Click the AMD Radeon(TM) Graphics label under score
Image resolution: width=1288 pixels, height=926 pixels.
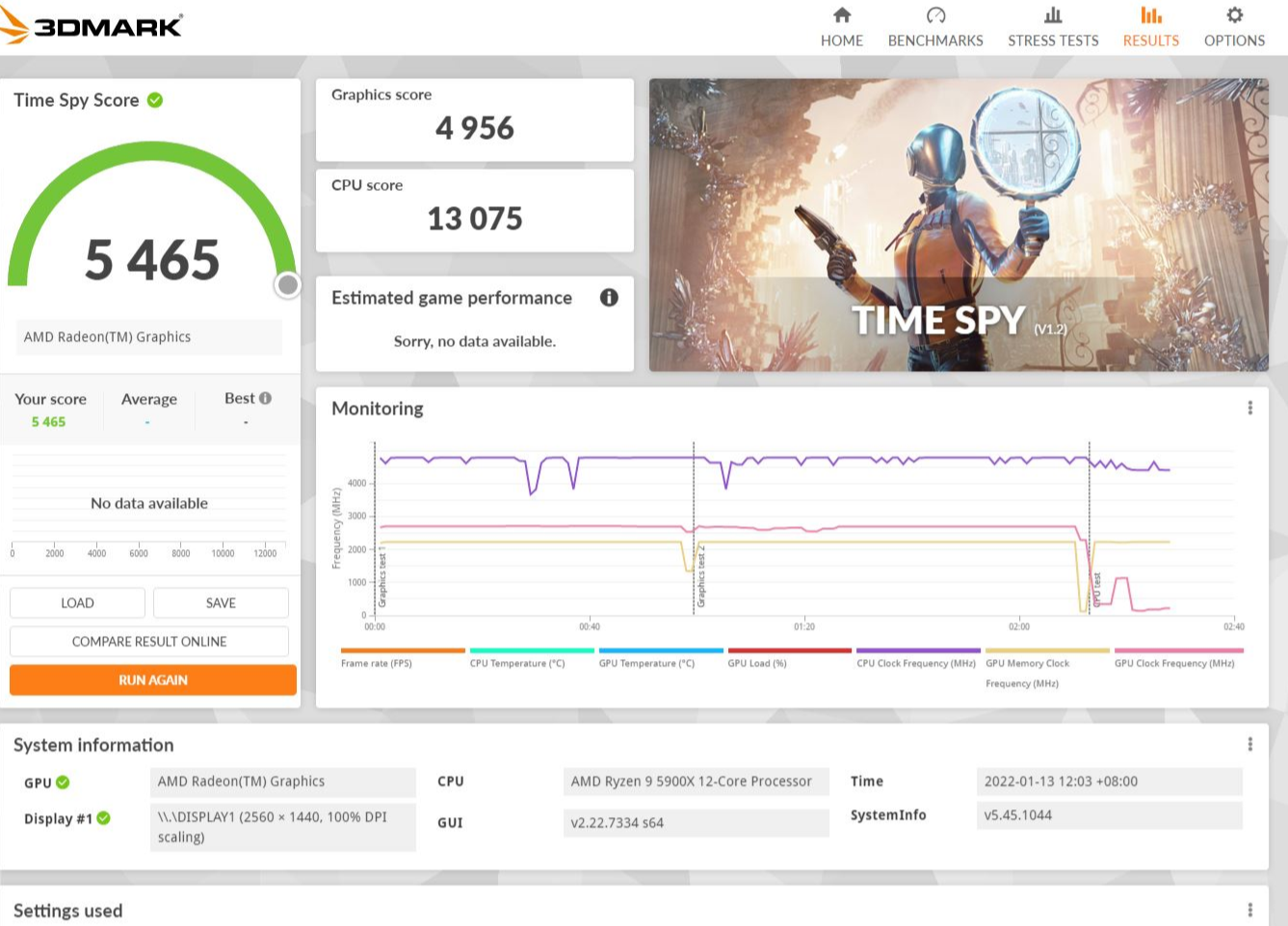click(149, 337)
